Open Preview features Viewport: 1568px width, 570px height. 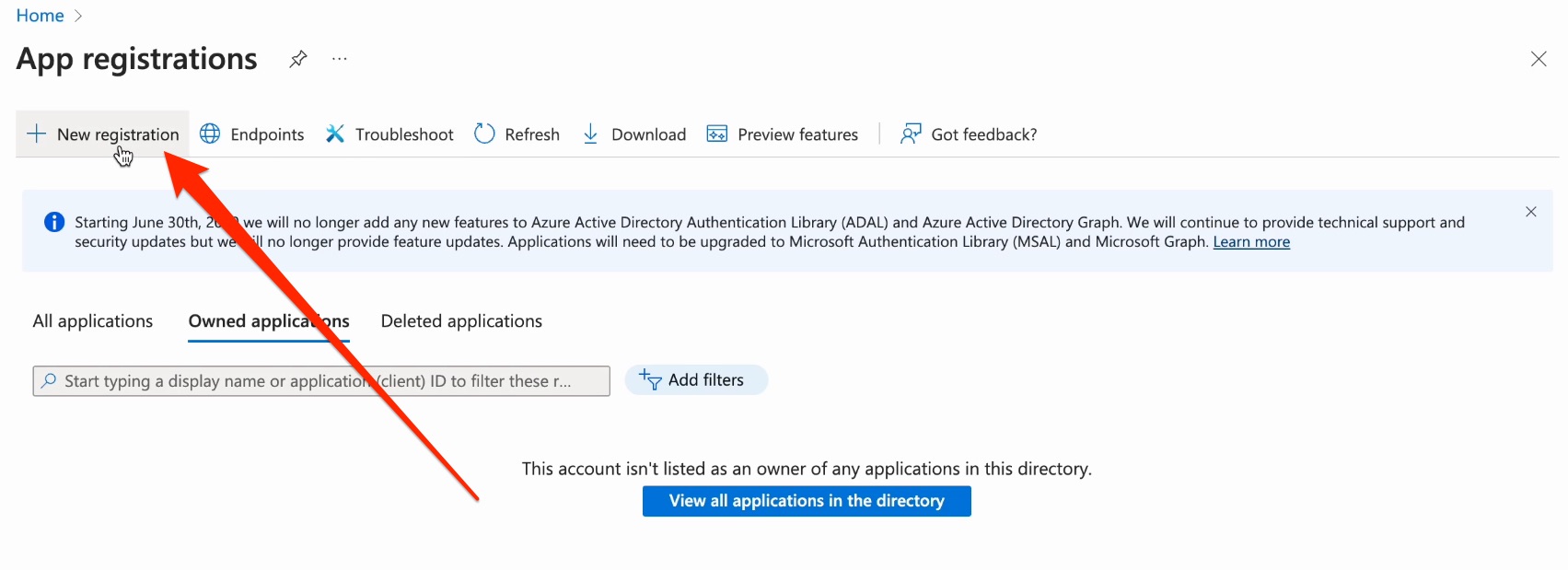[x=782, y=134]
